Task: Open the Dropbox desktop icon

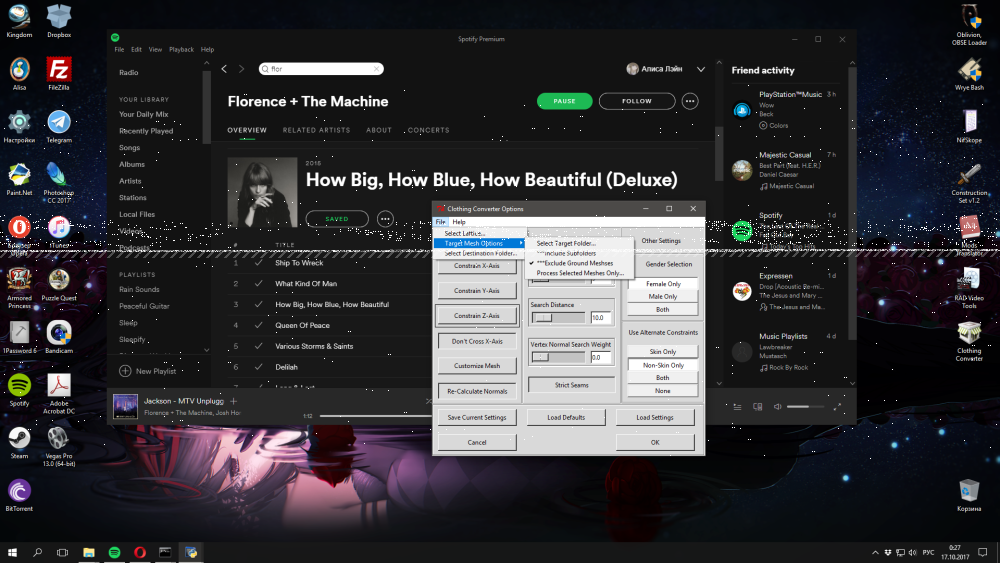Action: [59, 21]
